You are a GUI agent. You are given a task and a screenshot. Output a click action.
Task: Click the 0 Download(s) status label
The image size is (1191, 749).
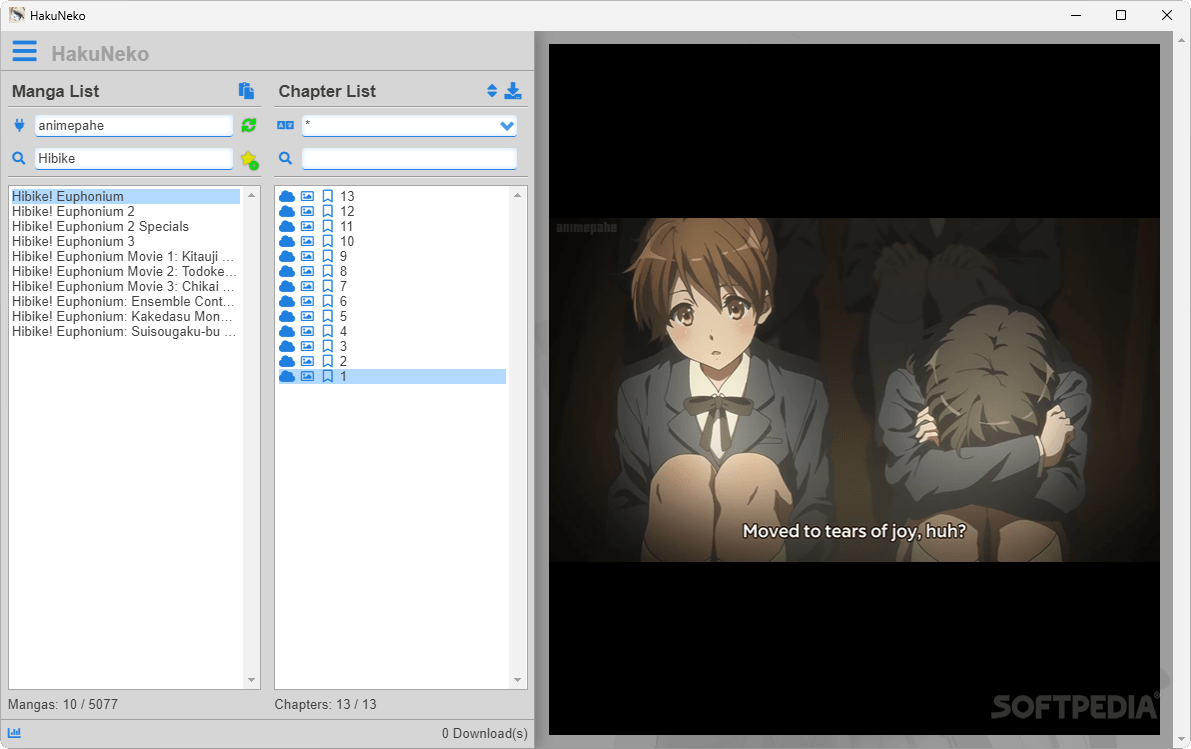tap(485, 733)
